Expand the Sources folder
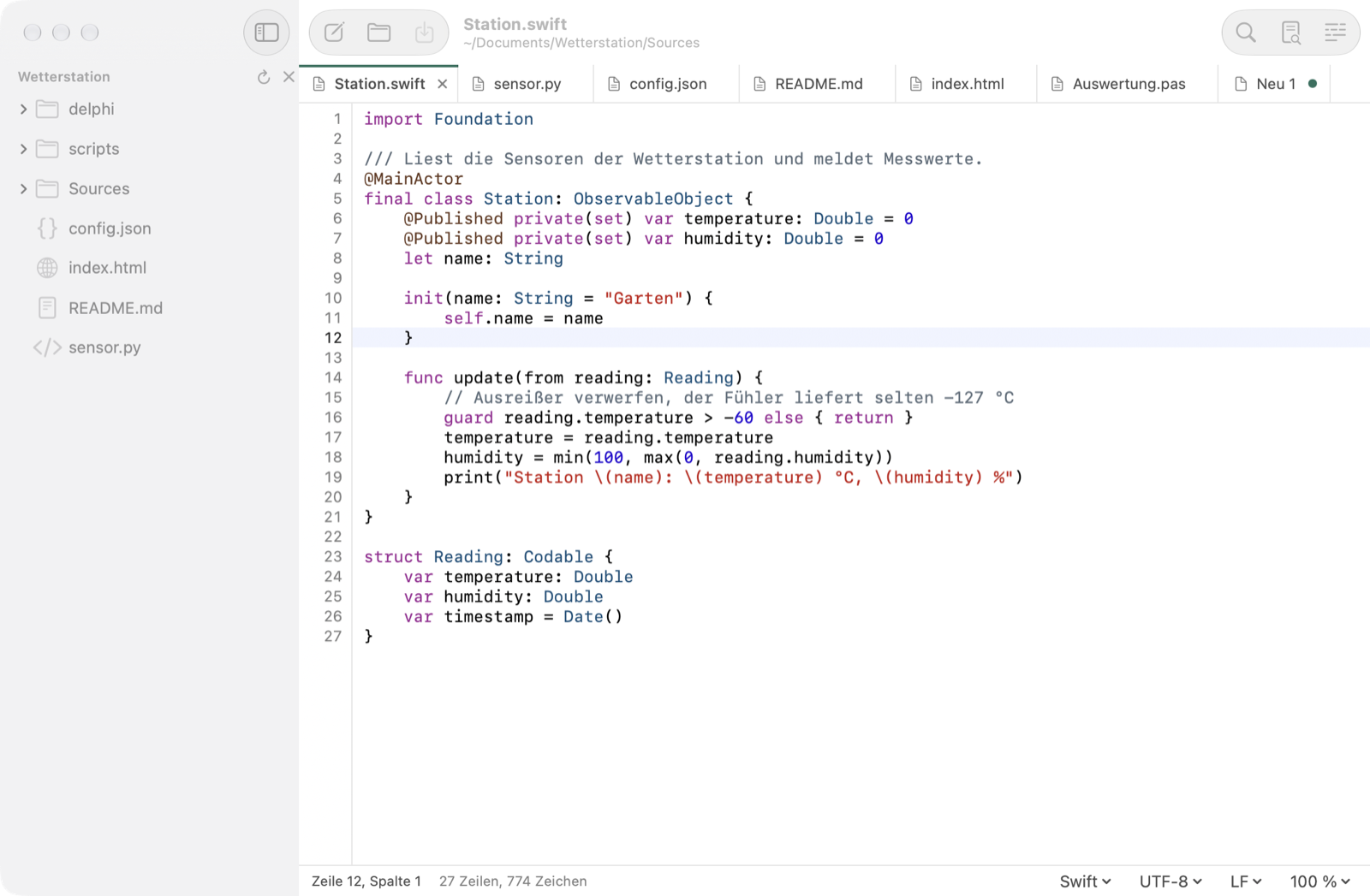 23,189
